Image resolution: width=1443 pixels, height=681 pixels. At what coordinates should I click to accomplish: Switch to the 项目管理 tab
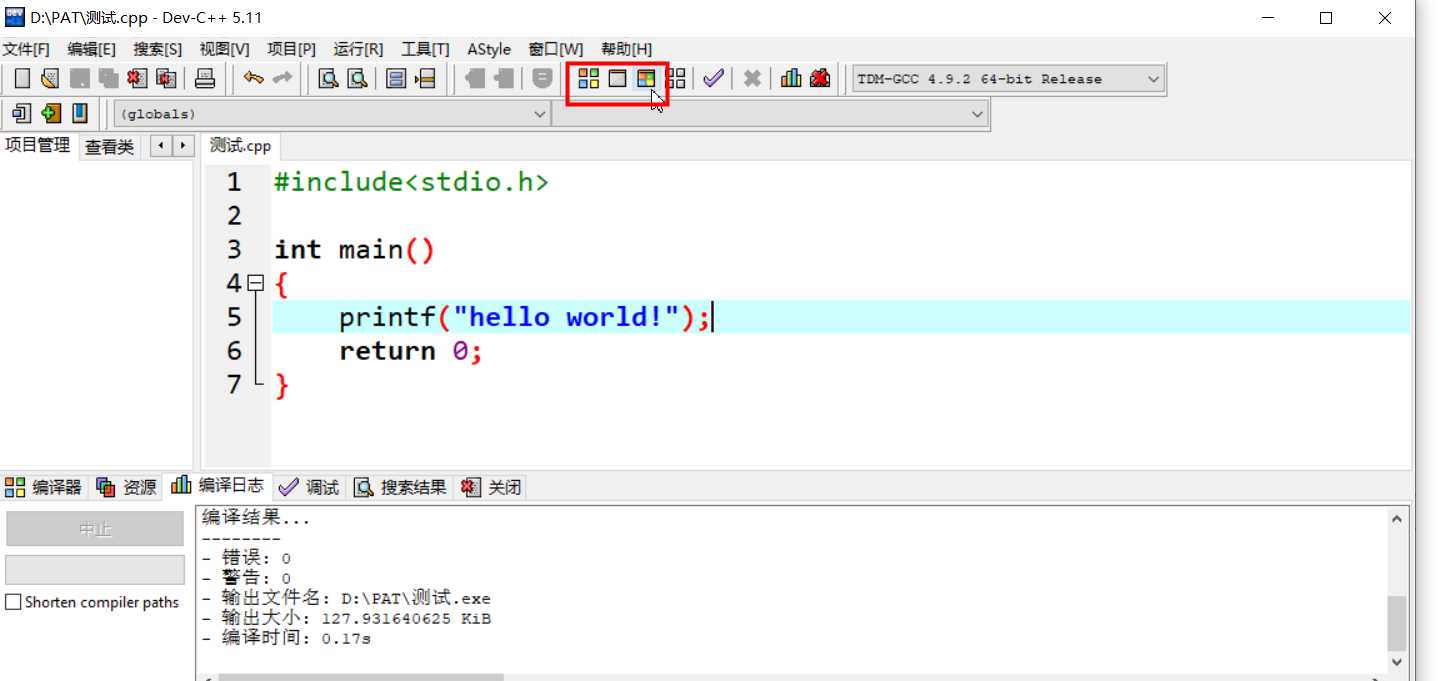pos(38,146)
